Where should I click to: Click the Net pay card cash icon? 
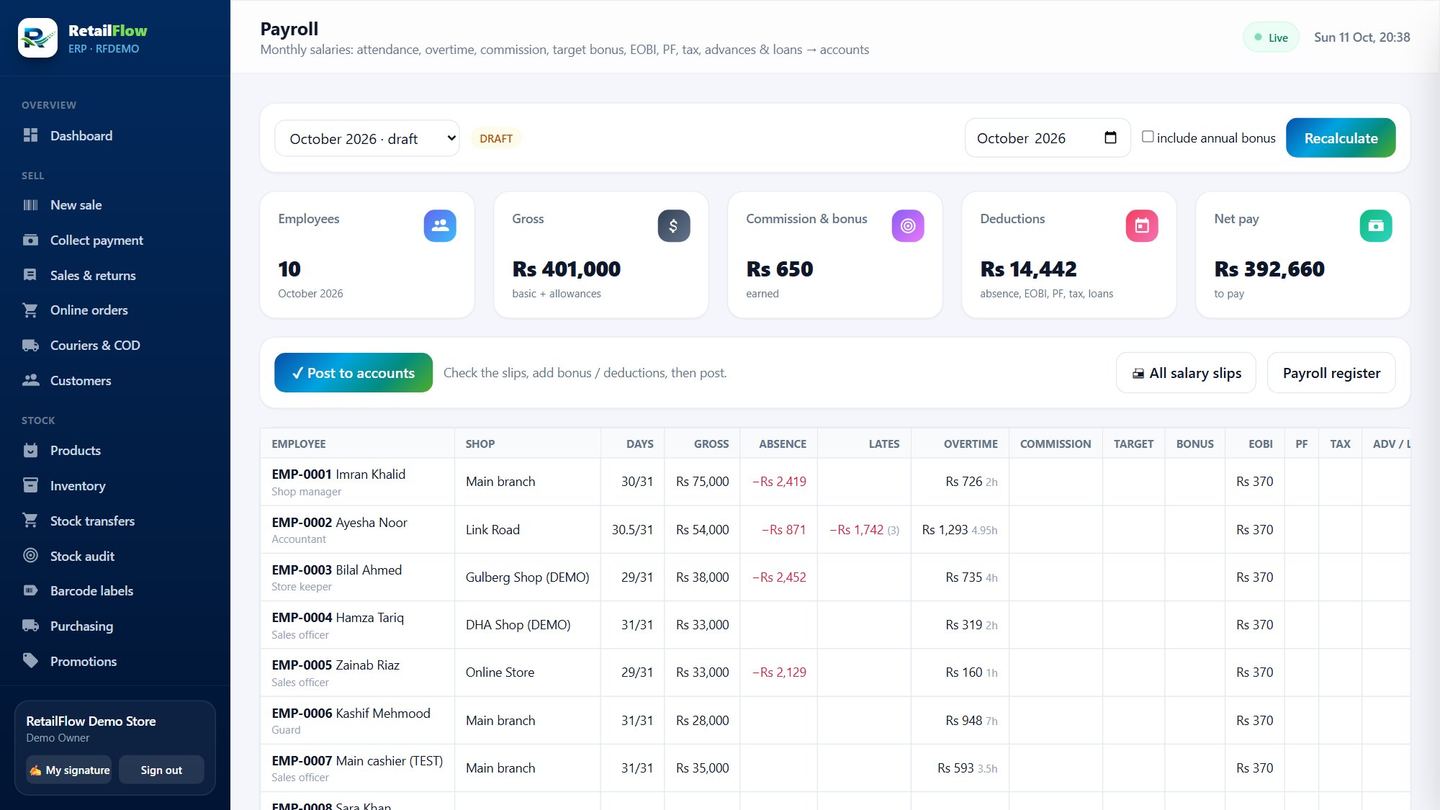[x=1376, y=226]
